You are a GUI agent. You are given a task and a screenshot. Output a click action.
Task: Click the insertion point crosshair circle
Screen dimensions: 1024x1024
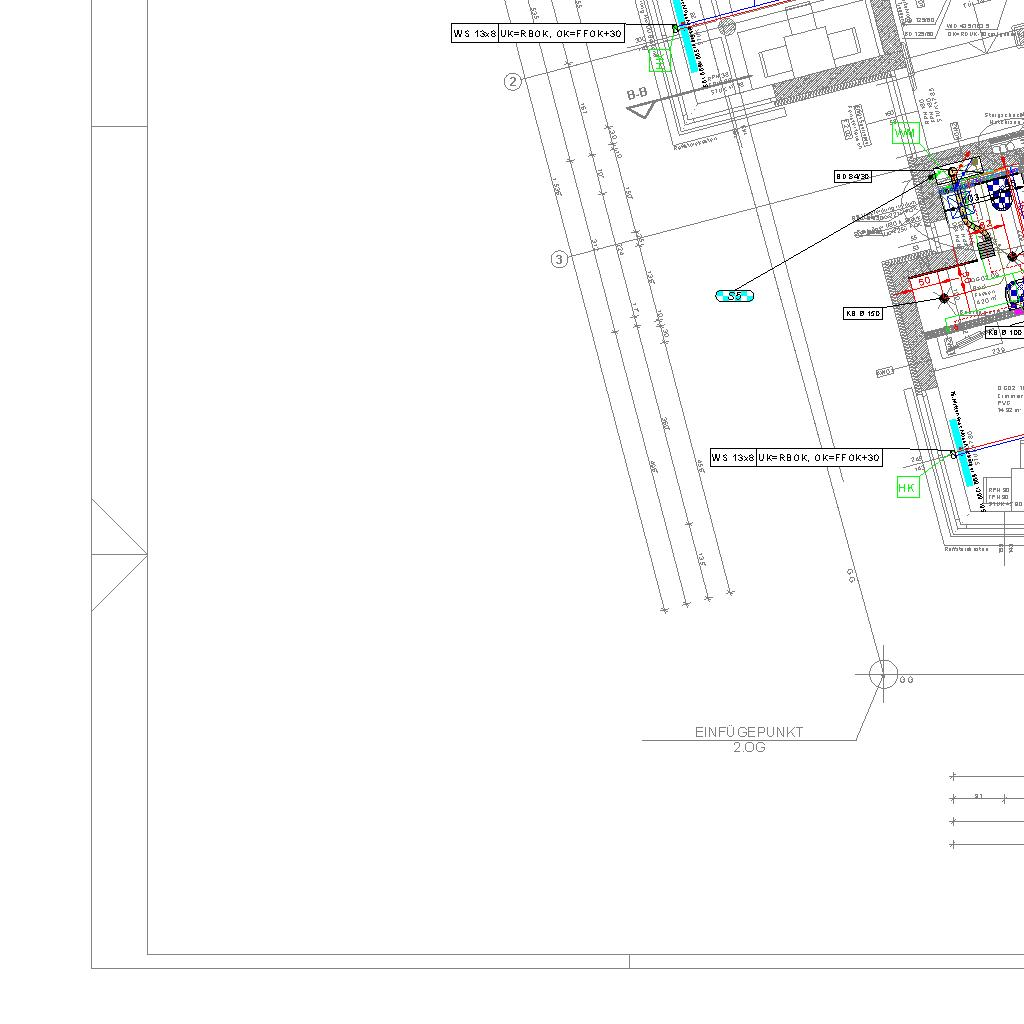pyautogui.click(x=883, y=674)
